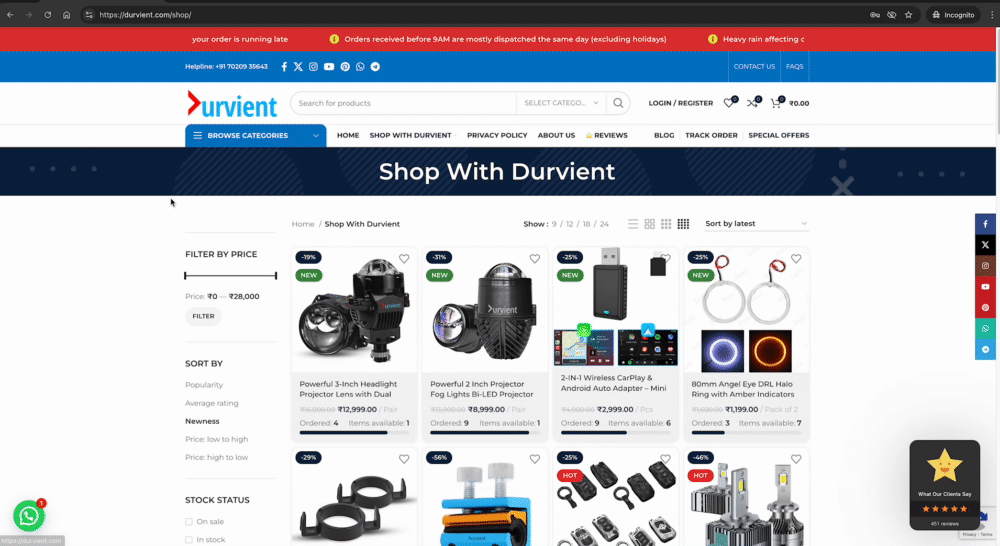Viewport: 1000px width, 546px height.
Task: Open Track Order nav item
Action: click(x=711, y=135)
